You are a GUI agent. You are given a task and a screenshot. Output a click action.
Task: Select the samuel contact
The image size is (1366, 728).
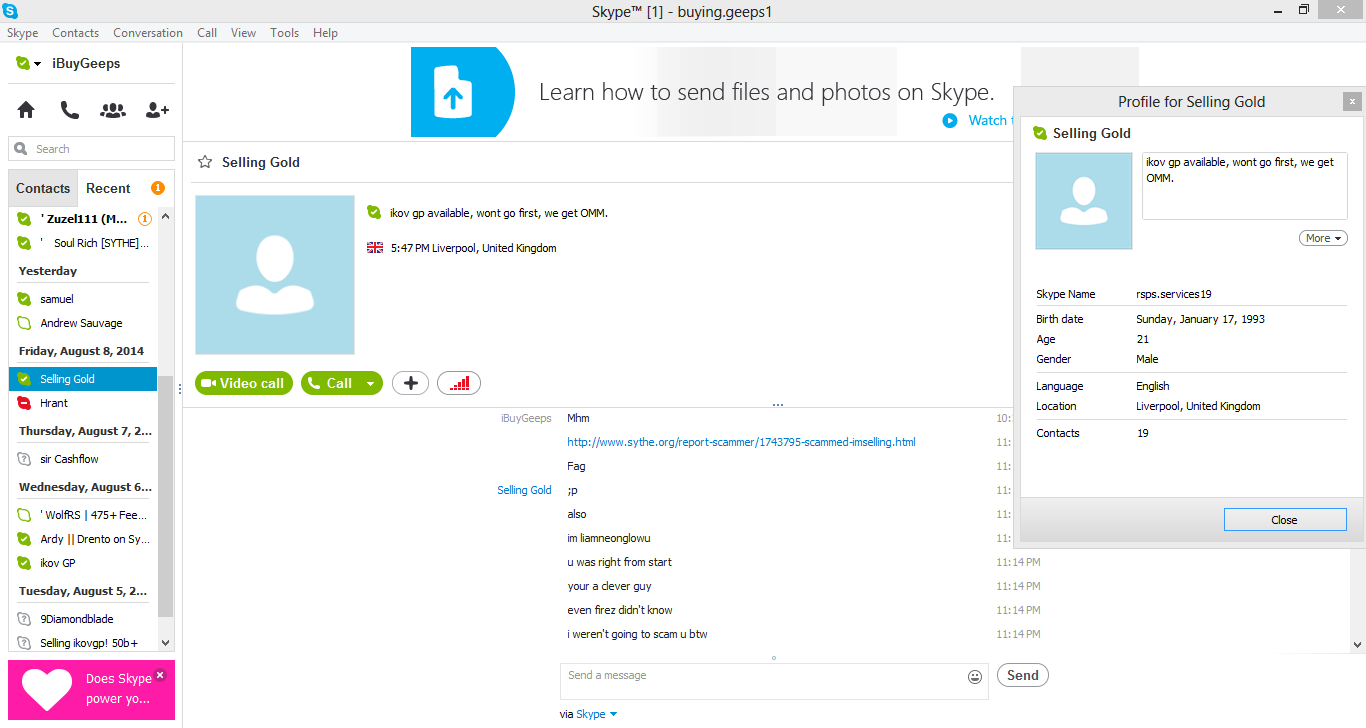[83, 299]
